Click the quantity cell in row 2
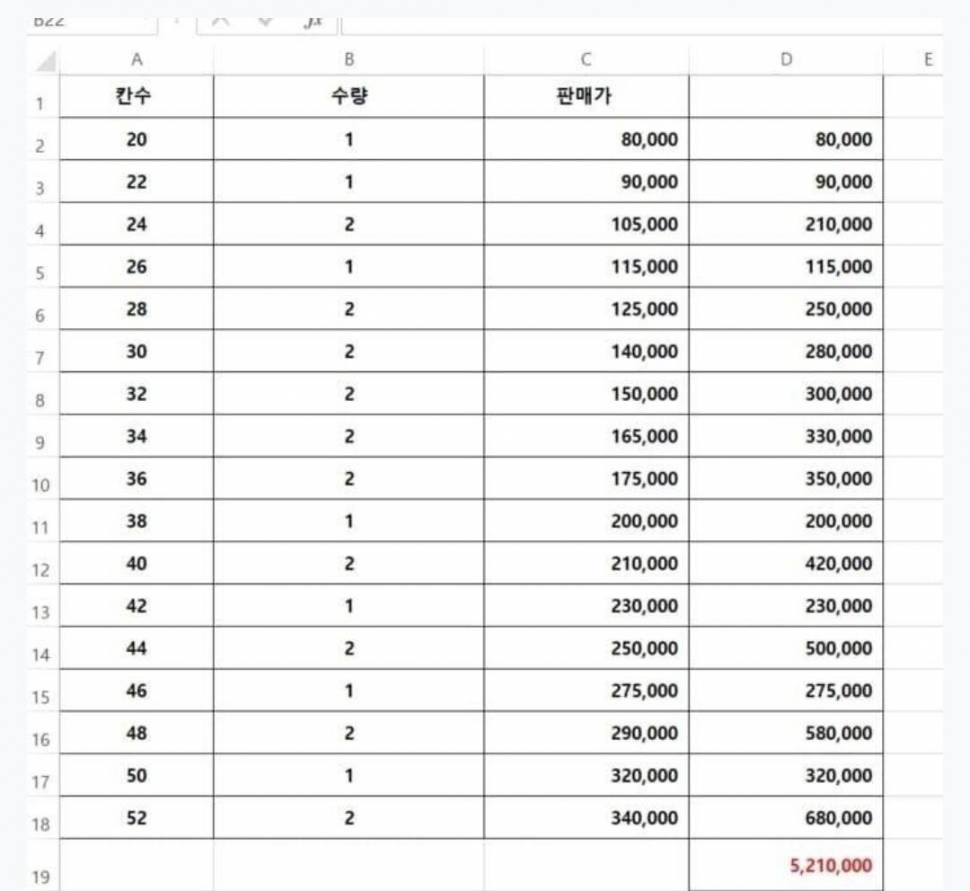Viewport: 970px width, 891px height. click(x=349, y=139)
